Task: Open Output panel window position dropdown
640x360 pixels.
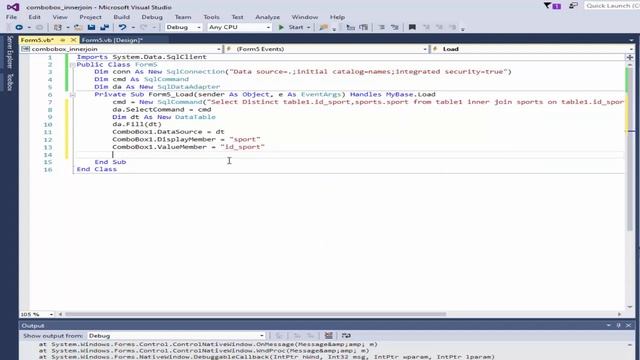Action: pos(608,325)
